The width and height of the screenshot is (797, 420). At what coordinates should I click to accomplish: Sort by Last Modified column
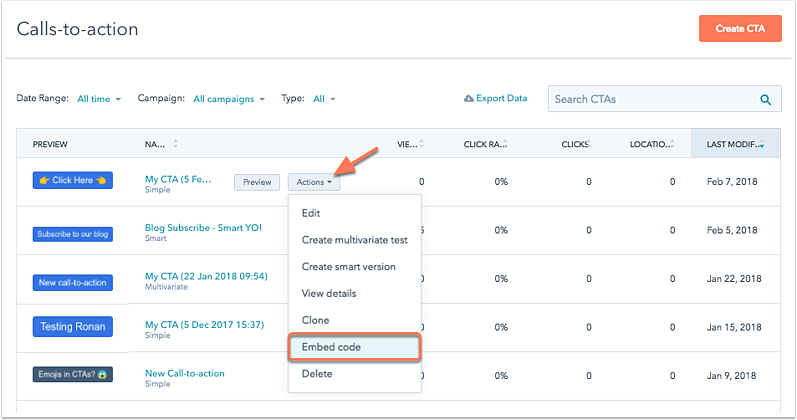tap(735, 144)
